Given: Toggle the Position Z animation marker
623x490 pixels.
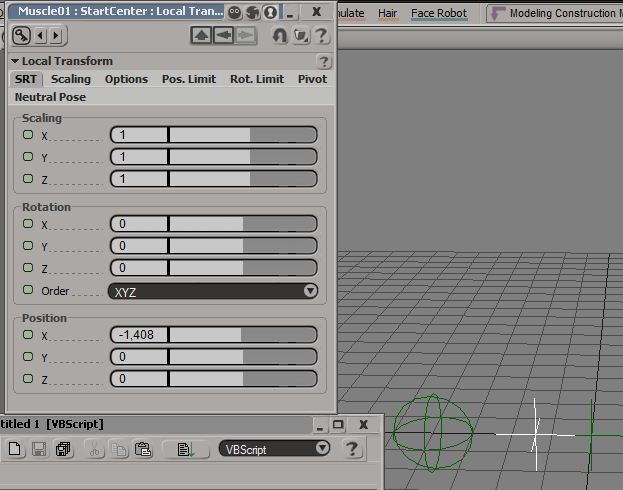Looking at the screenshot, I should point(28,378).
